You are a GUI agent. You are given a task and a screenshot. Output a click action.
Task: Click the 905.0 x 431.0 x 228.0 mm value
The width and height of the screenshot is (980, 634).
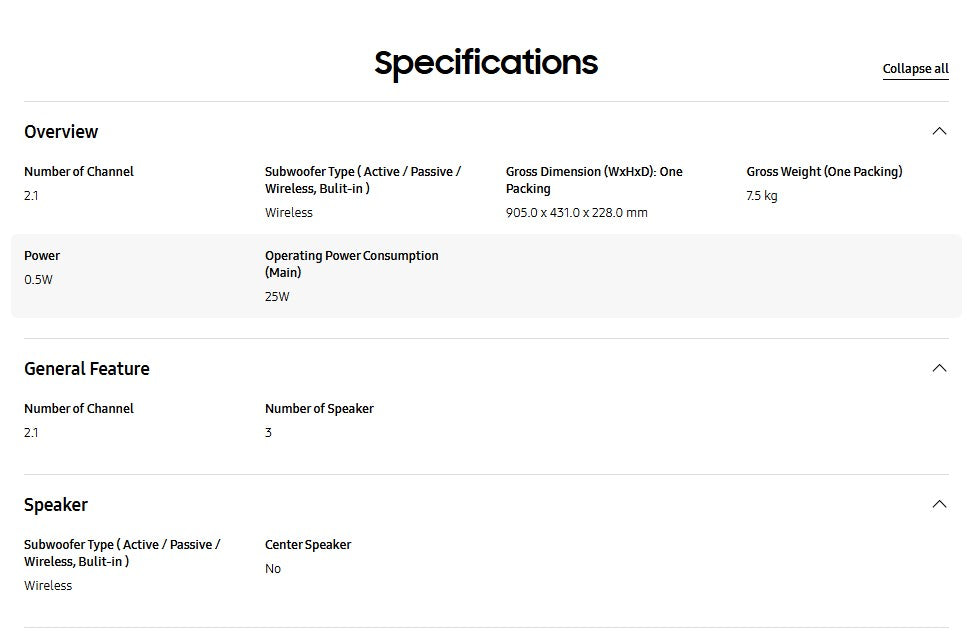click(x=576, y=213)
